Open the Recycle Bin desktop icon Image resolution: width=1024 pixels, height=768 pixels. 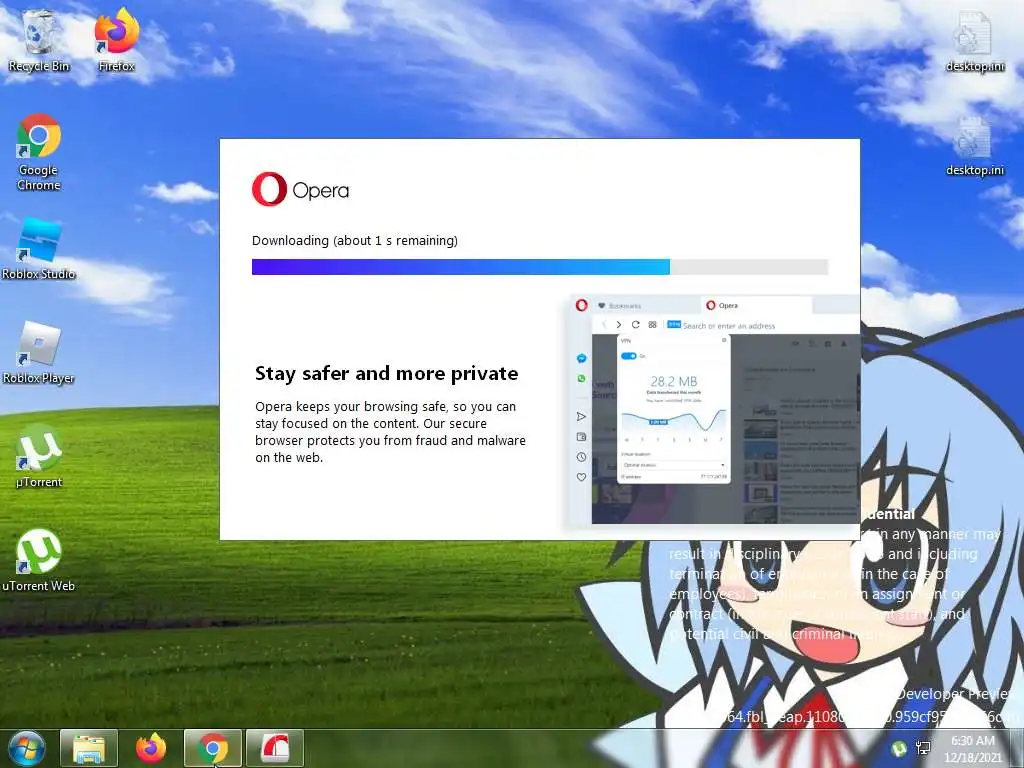[39, 40]
